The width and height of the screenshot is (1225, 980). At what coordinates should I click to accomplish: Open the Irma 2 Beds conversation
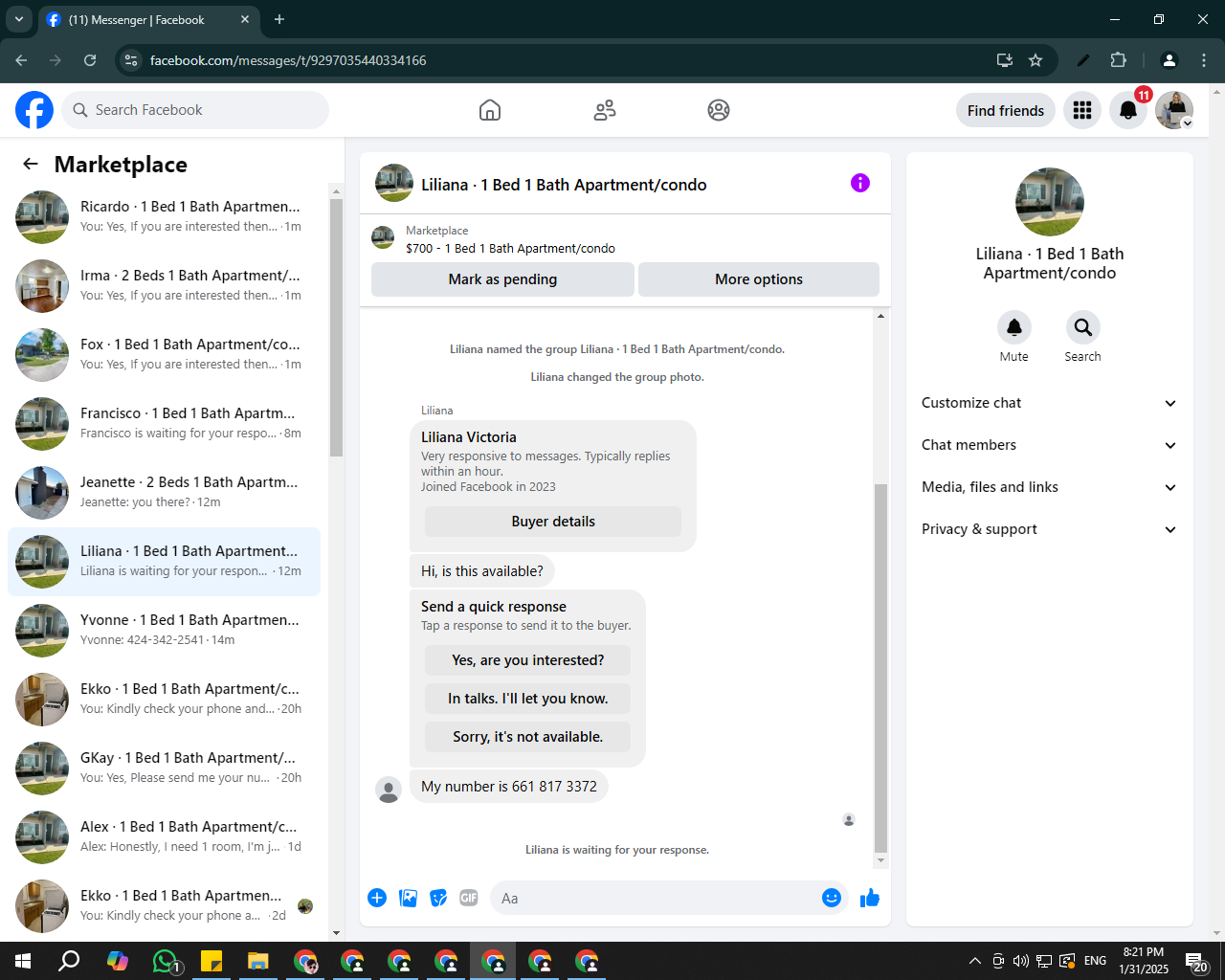(x=164, y=286)
